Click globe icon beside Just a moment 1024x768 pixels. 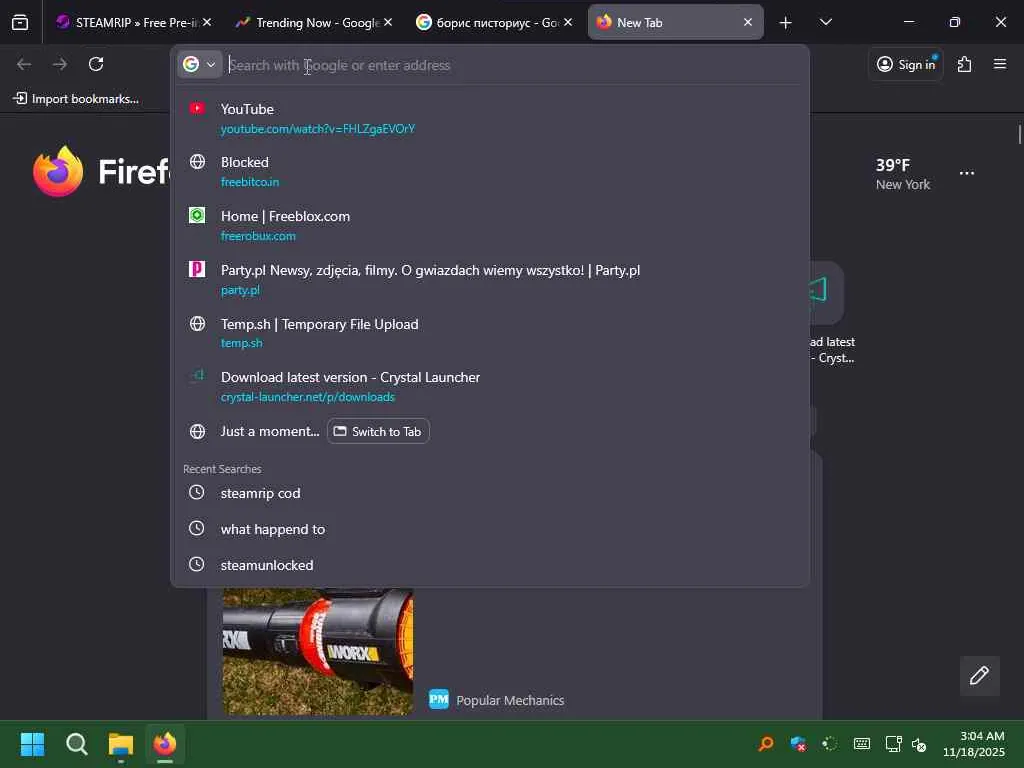point(197,431)
